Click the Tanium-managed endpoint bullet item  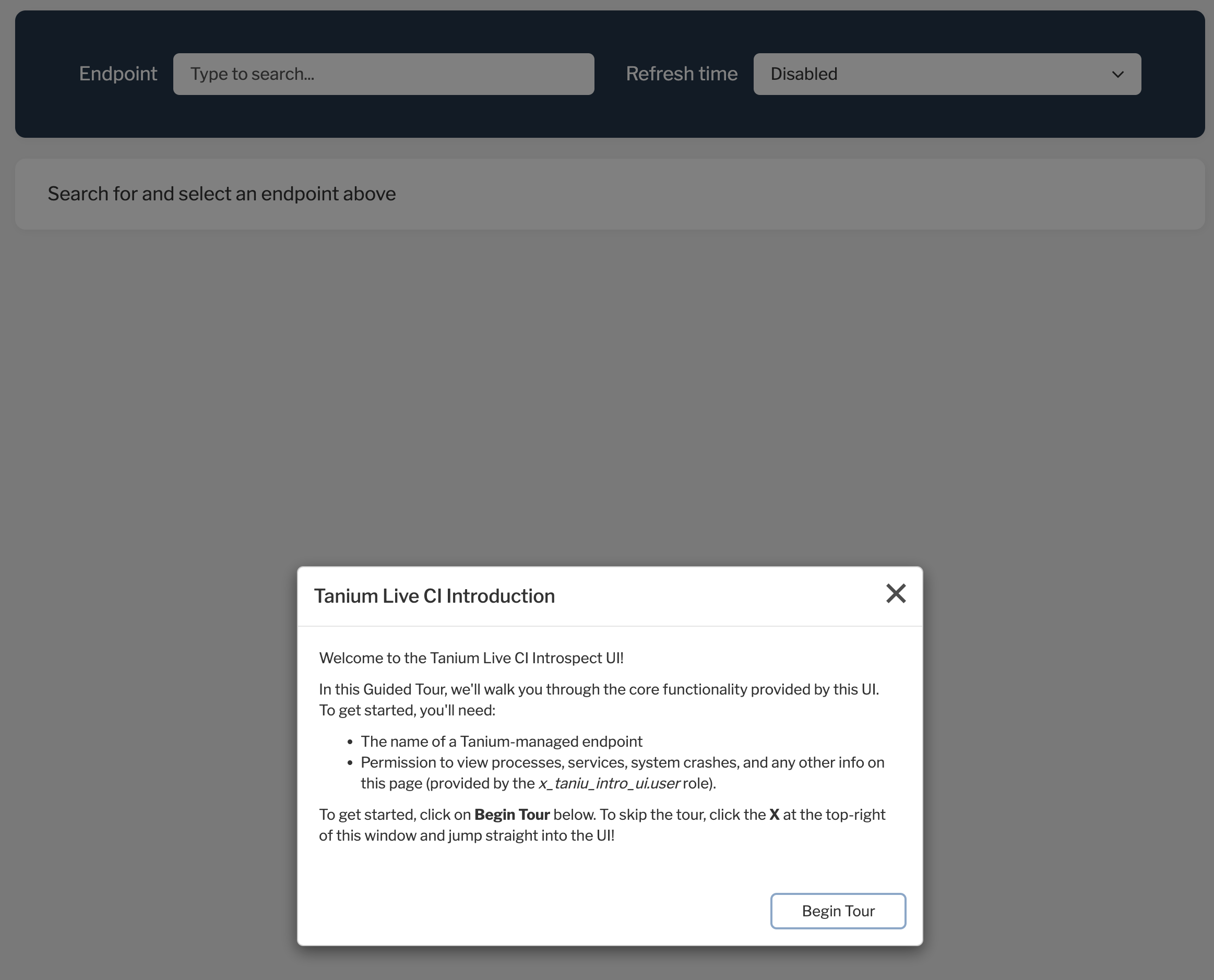coord(502,741)
